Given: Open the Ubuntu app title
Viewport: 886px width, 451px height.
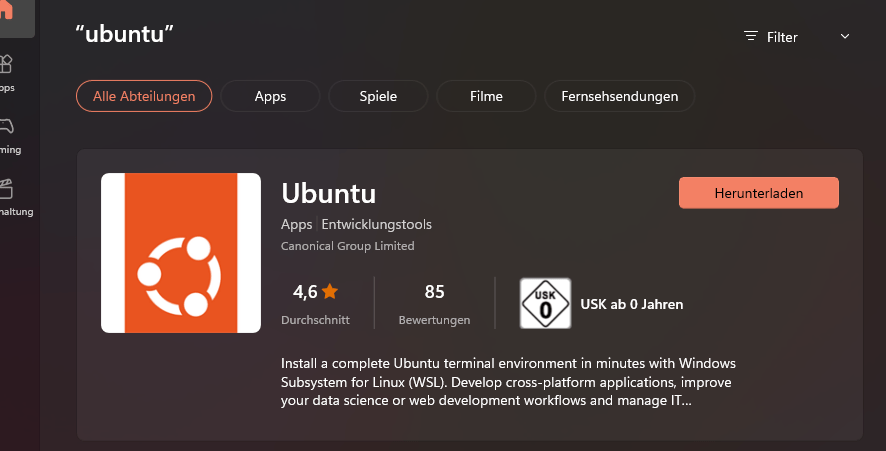Looking at the screenshot, I should (329, 192).
